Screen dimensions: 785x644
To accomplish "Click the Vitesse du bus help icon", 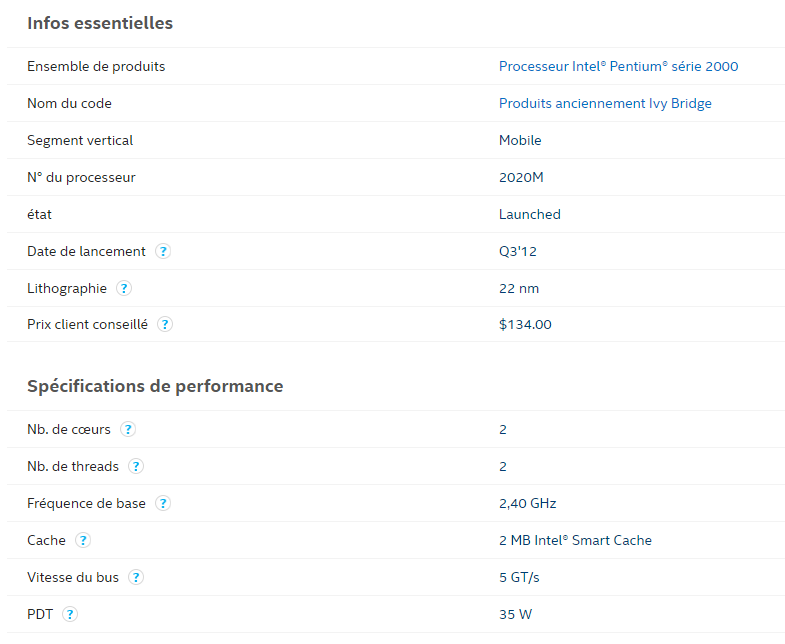I will pyautogui.click(x=136, y=577).
